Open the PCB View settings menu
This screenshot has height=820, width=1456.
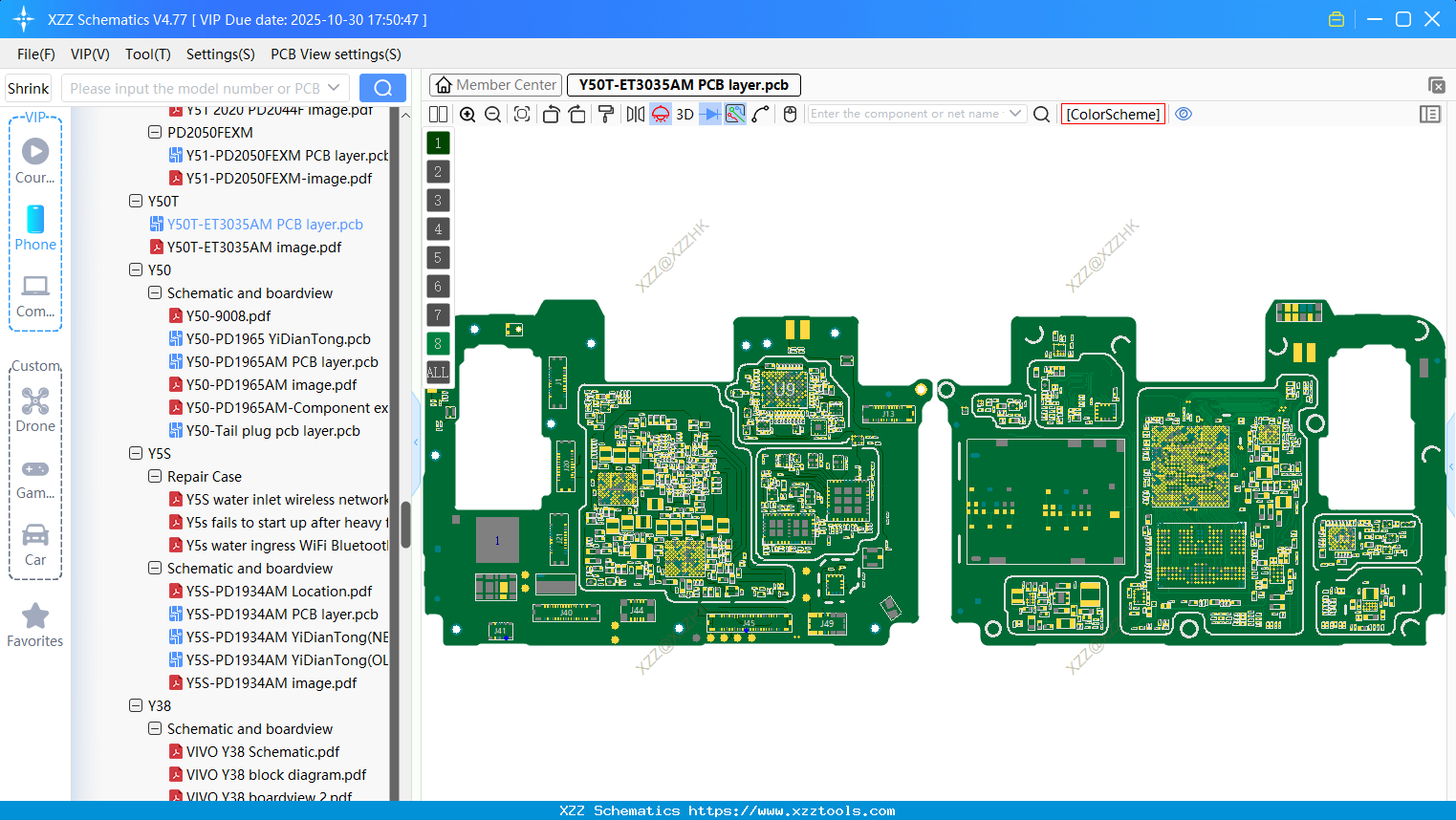[335, 54]
